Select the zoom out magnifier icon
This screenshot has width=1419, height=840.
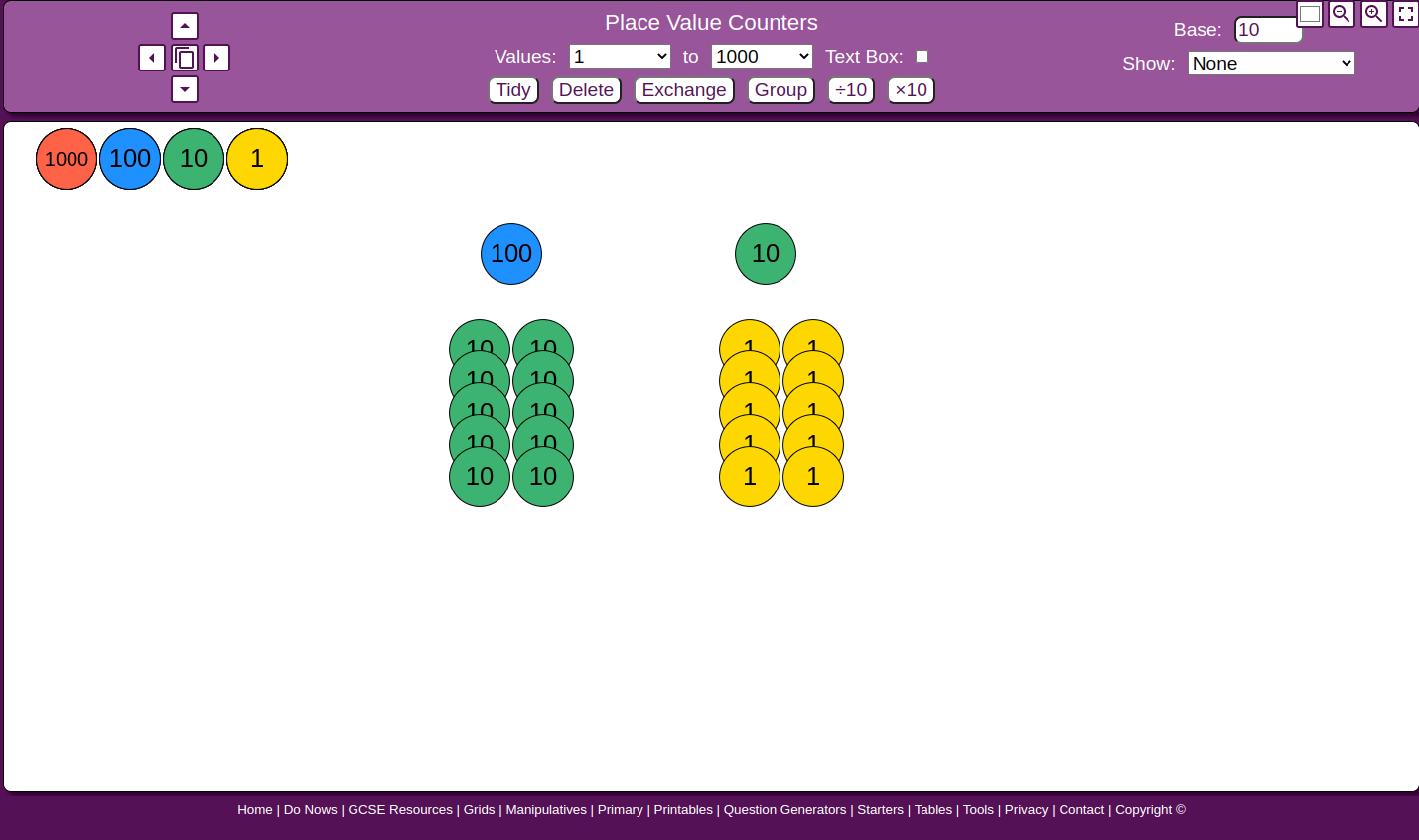point(1341,14)
